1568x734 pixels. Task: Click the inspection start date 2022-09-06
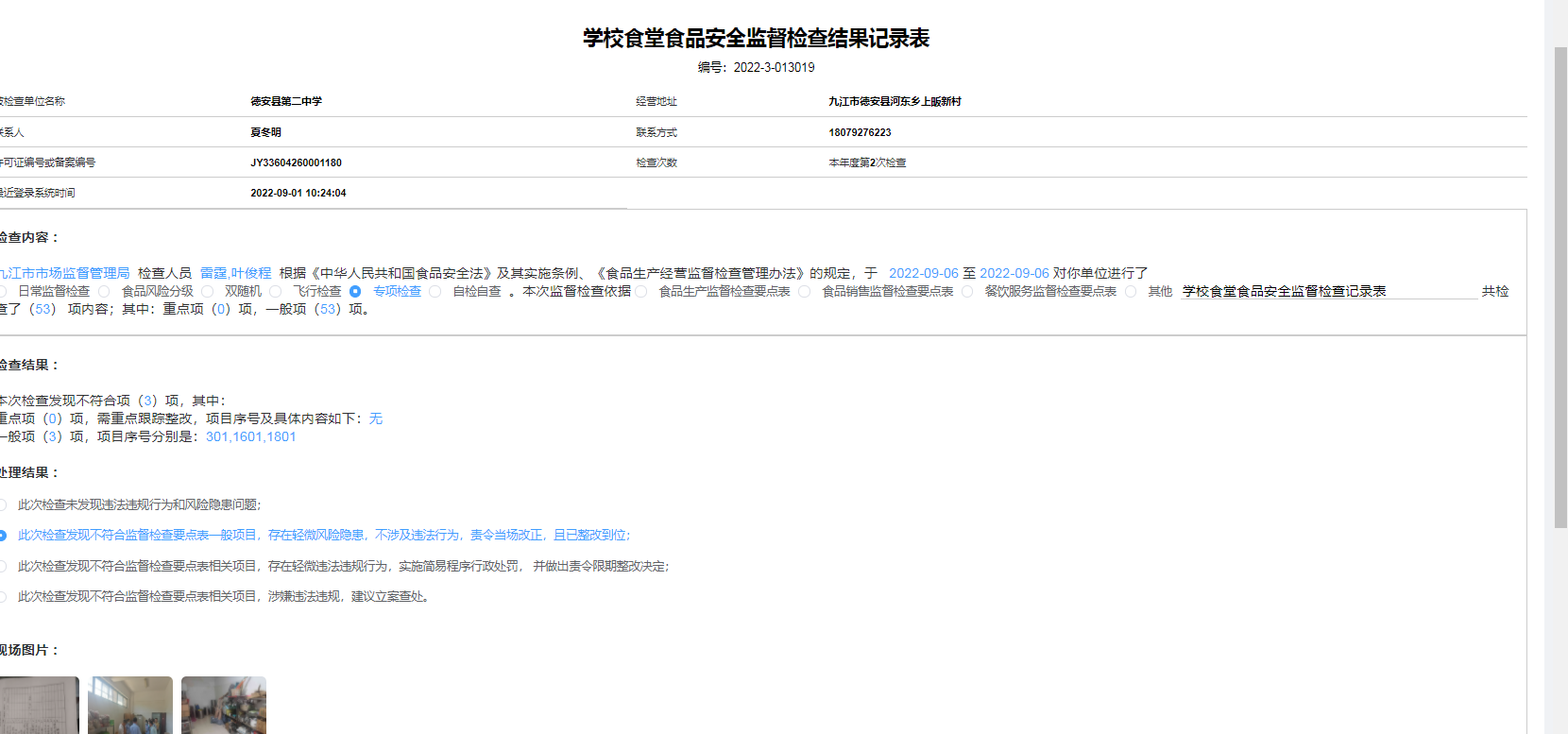click(923, 273)
